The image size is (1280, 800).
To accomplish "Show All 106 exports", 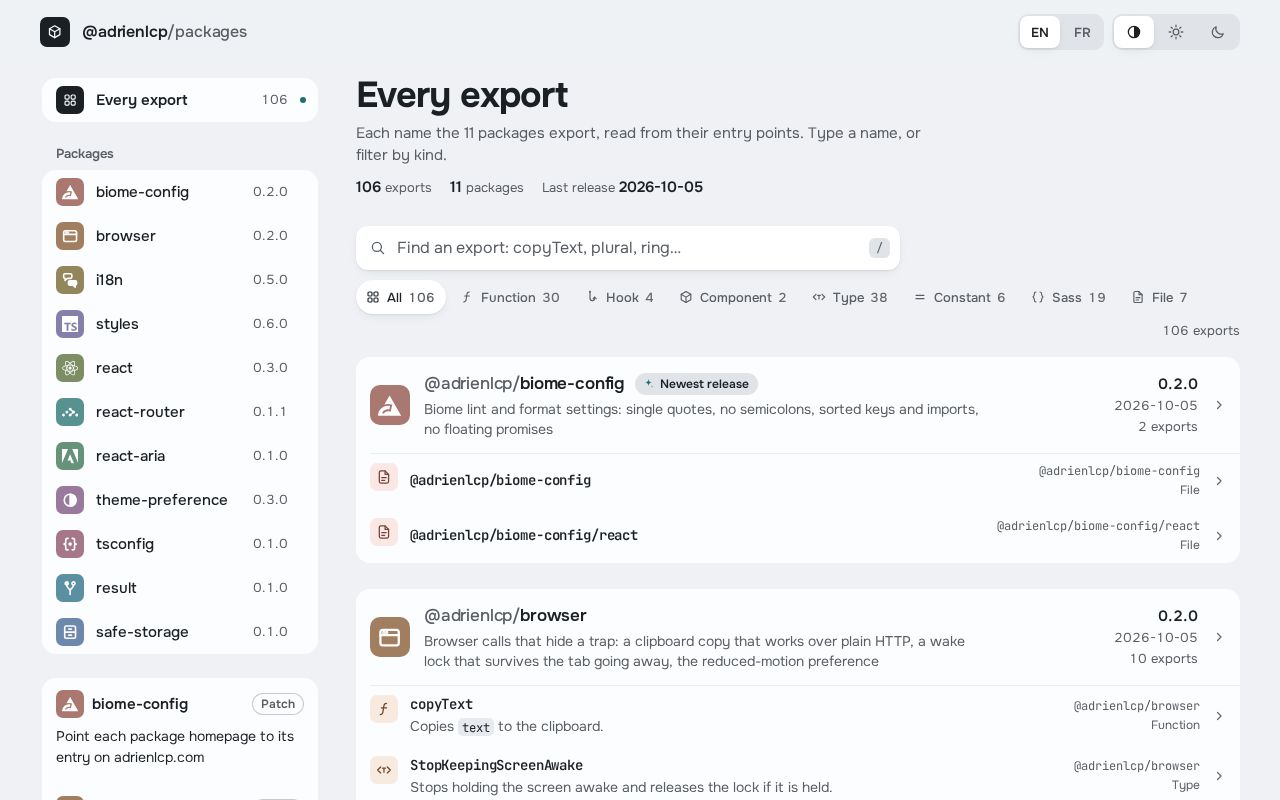I will click(x=401, y=297).
